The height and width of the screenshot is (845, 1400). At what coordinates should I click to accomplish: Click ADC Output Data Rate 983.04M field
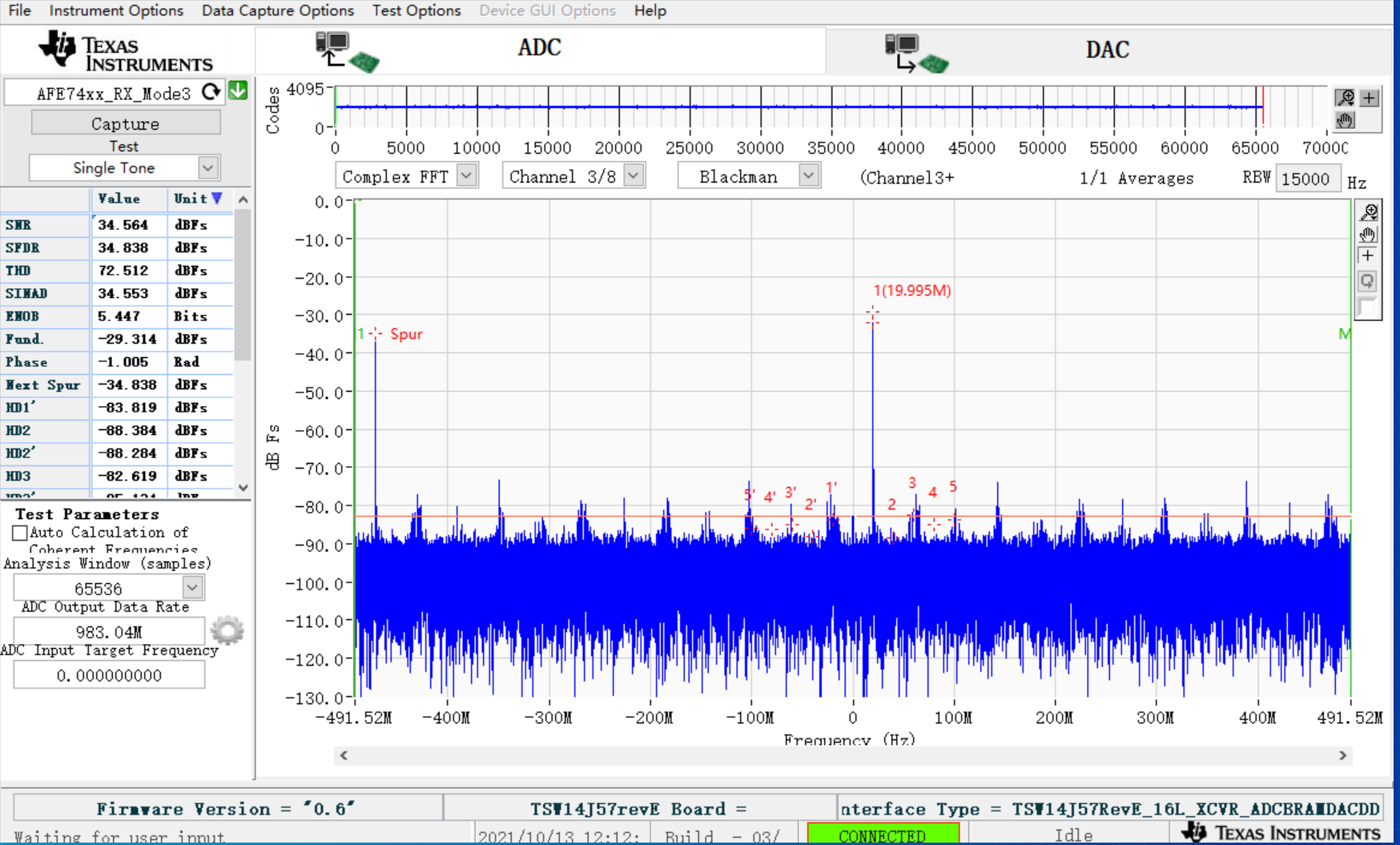tap(109, 632)
